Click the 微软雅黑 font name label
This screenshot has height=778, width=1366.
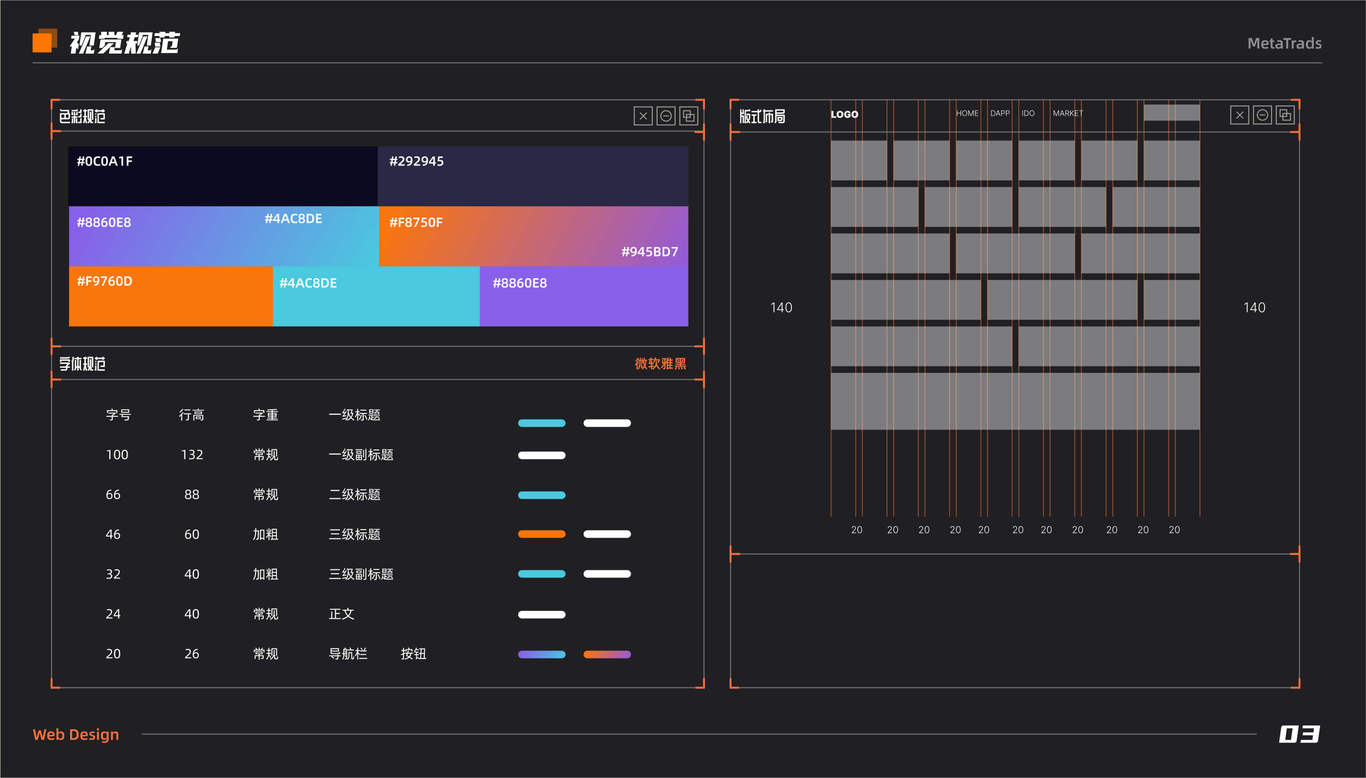point(661,364)
